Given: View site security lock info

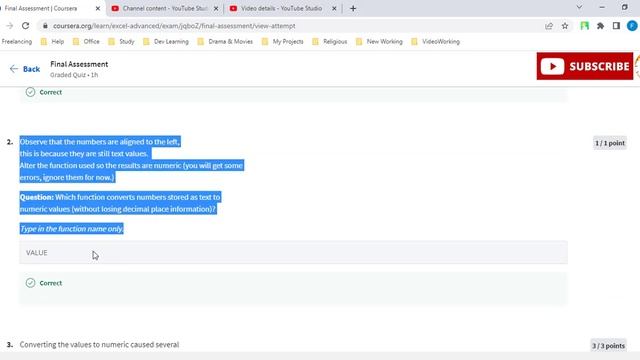Looking at the screenshot, I should click(45, 26).
